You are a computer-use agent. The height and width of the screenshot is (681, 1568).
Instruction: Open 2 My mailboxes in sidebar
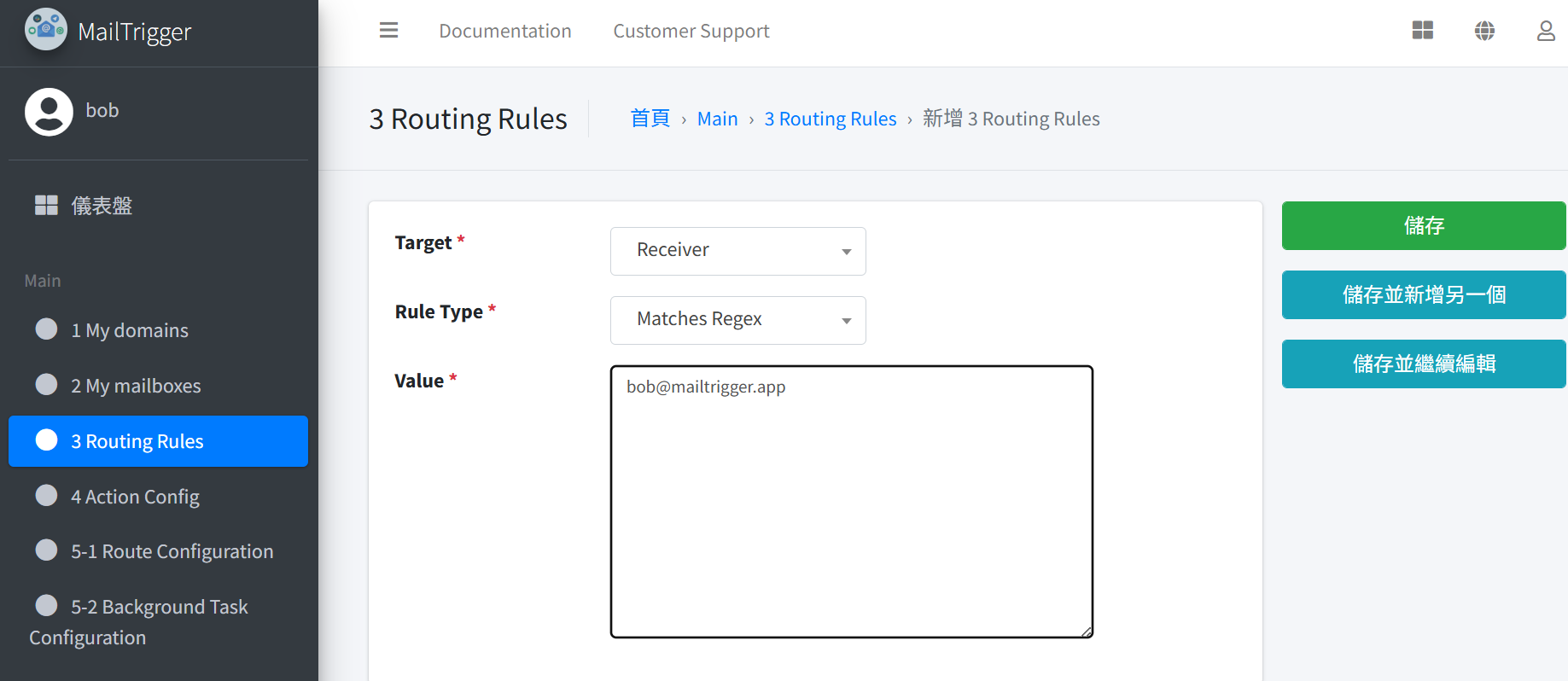158,386
